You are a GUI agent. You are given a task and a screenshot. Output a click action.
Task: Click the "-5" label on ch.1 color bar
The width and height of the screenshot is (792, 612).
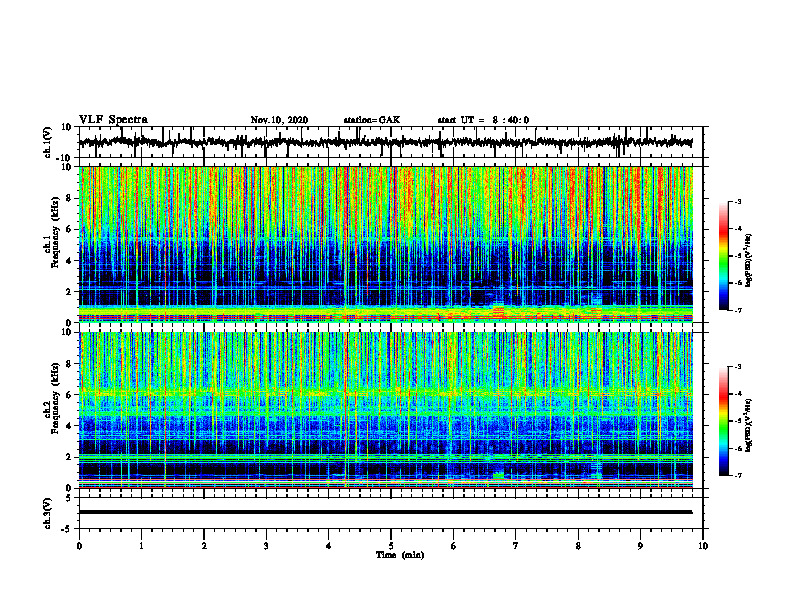pos(738,256)
